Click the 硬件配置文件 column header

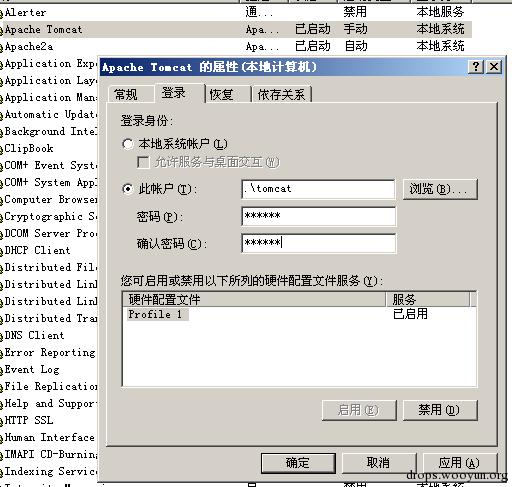pyautogui.click(x=254, y=299)
